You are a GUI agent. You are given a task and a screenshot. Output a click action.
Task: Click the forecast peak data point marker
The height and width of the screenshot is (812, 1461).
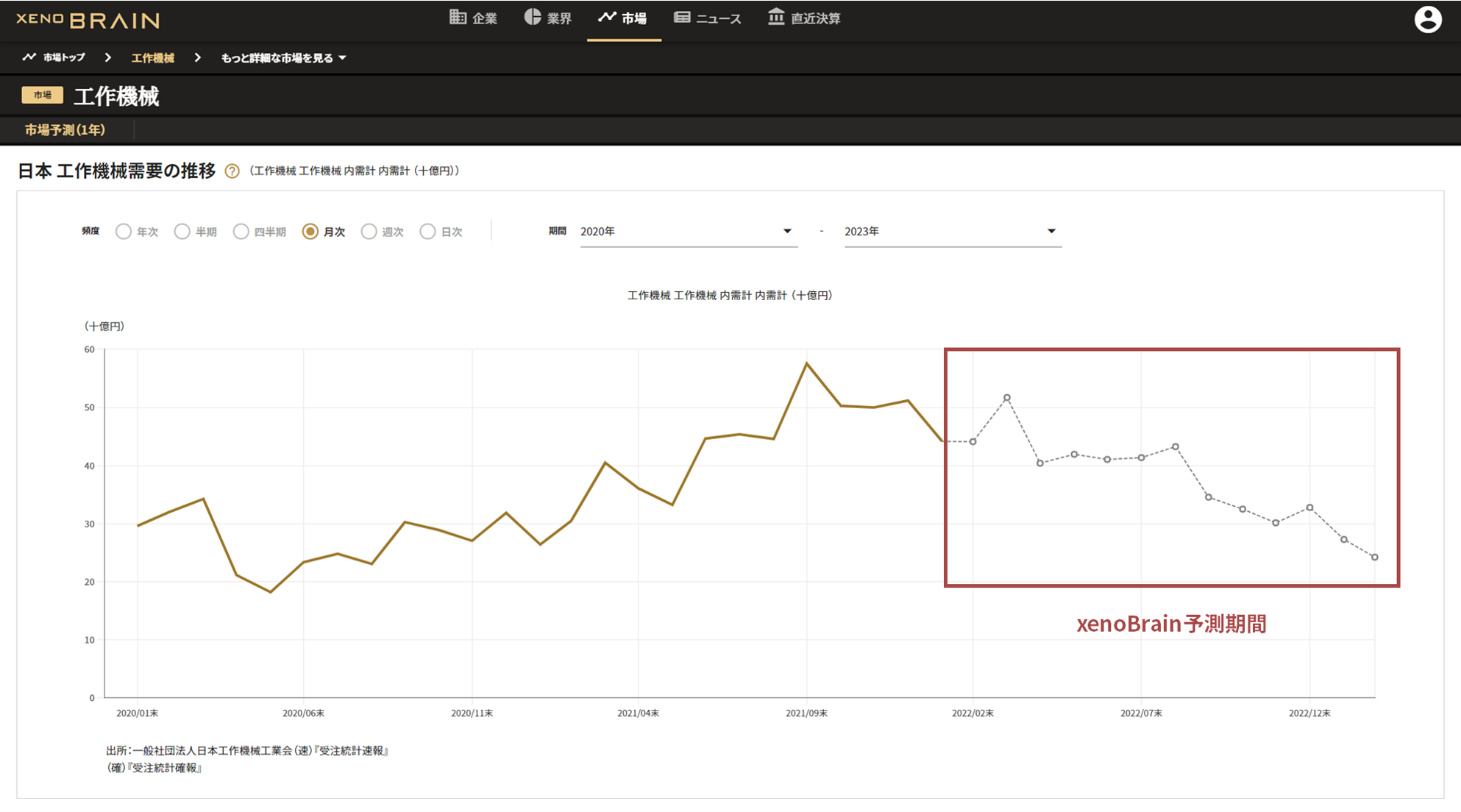1007,398
